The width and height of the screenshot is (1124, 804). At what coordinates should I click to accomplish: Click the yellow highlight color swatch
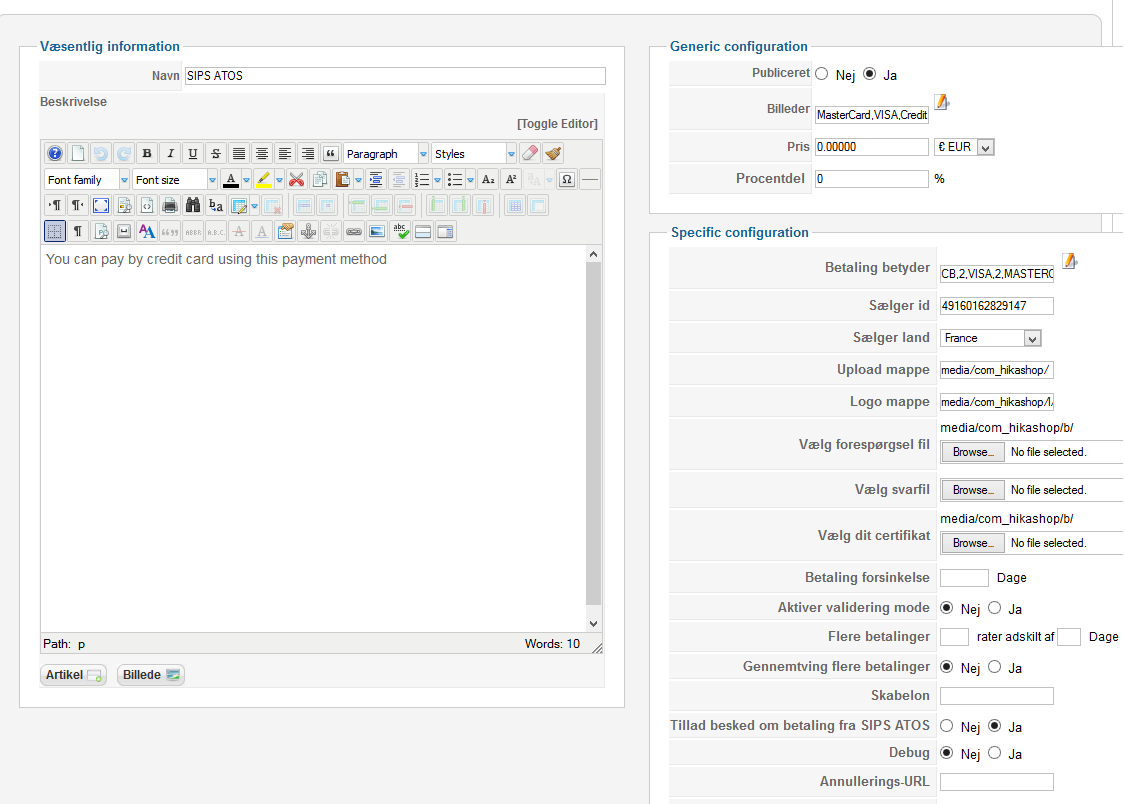coord(264,180)
